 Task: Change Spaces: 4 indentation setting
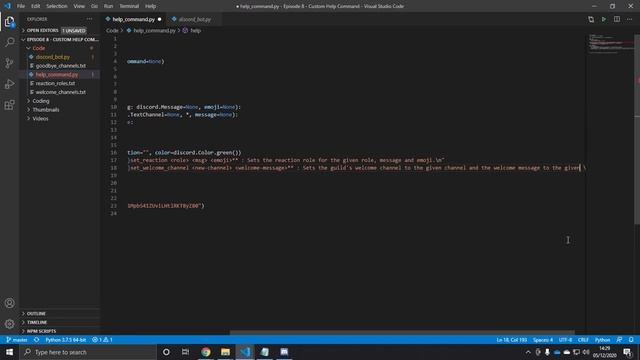click(x=542, y=340)
